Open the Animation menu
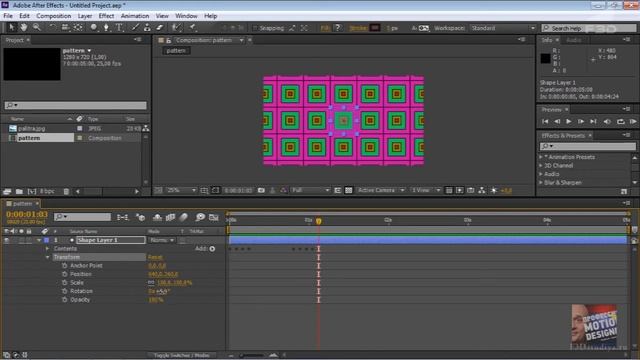The image size is (640, 360). coord(135,16)
